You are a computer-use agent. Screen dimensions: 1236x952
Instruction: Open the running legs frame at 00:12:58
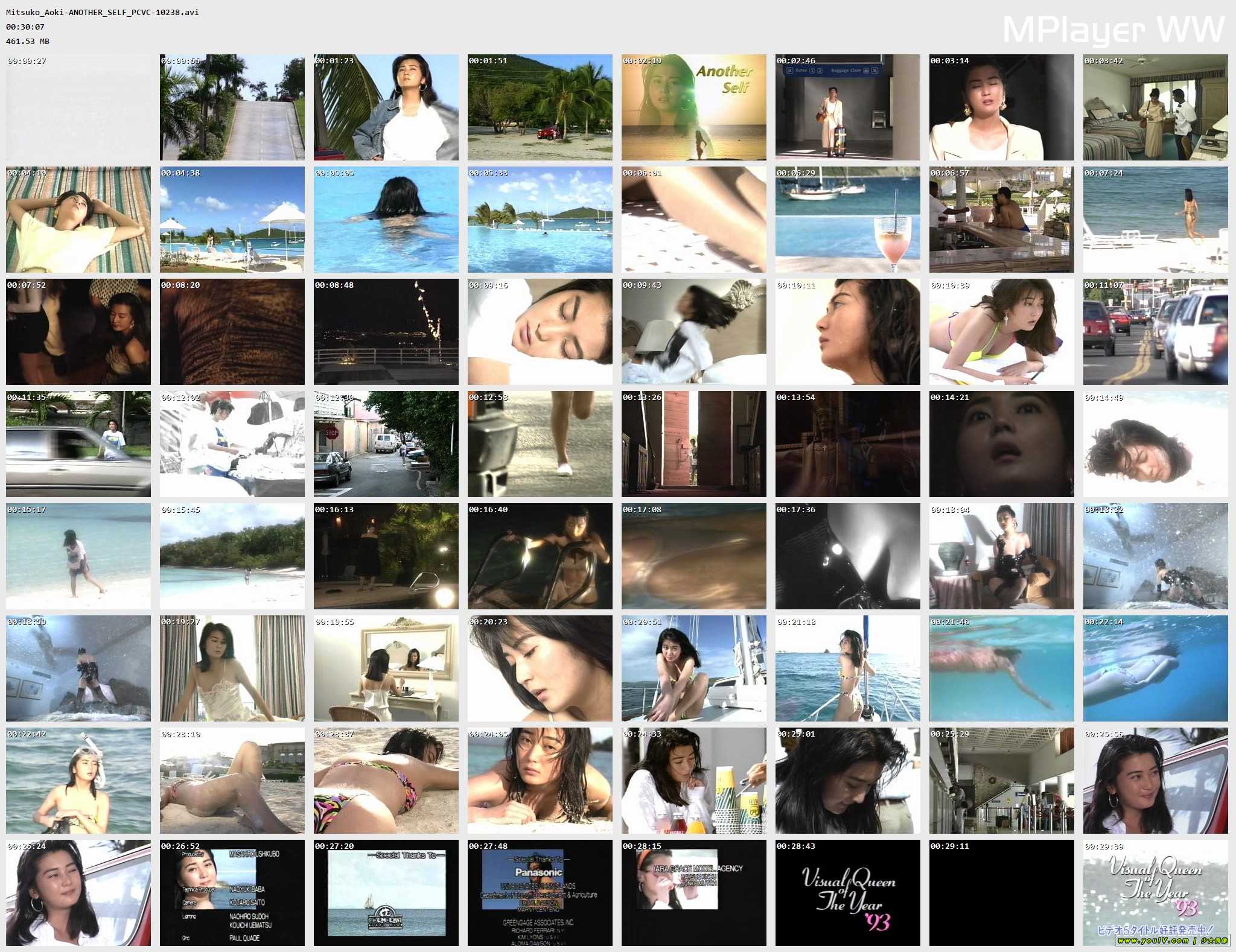[540, 444]
